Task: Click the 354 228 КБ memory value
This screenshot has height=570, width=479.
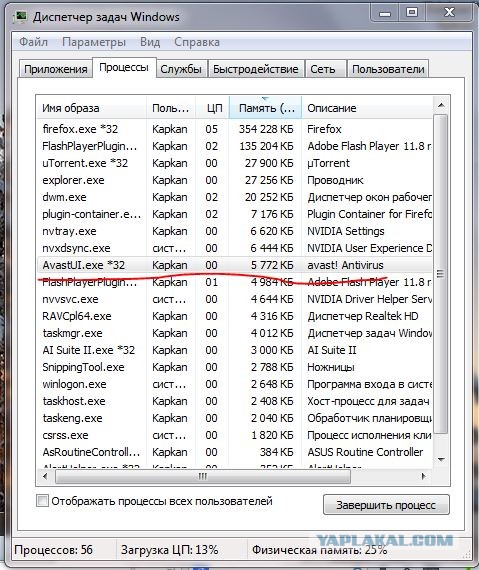Action: pos(266,129)
